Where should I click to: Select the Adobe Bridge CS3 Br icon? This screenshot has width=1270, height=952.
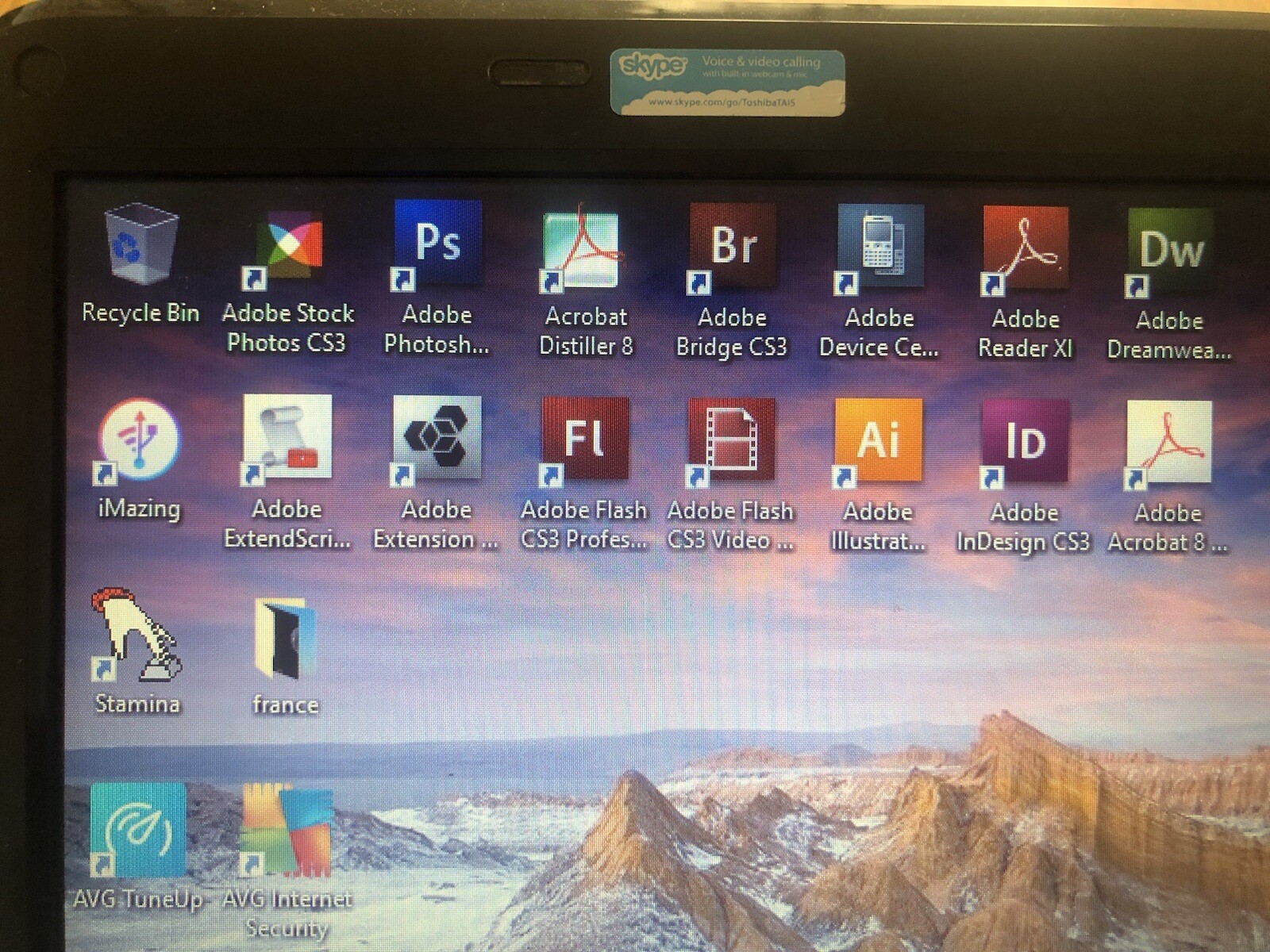pos(731,248)
